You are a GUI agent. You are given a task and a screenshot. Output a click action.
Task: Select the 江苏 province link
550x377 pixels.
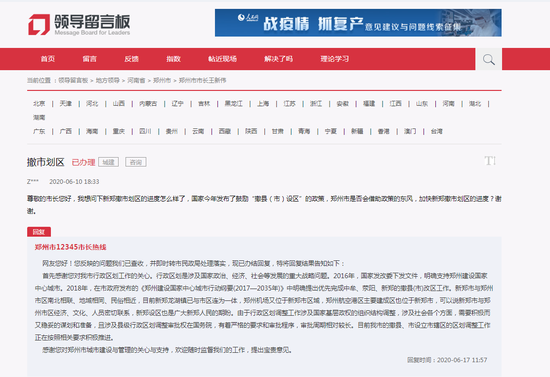pos(289,103)
